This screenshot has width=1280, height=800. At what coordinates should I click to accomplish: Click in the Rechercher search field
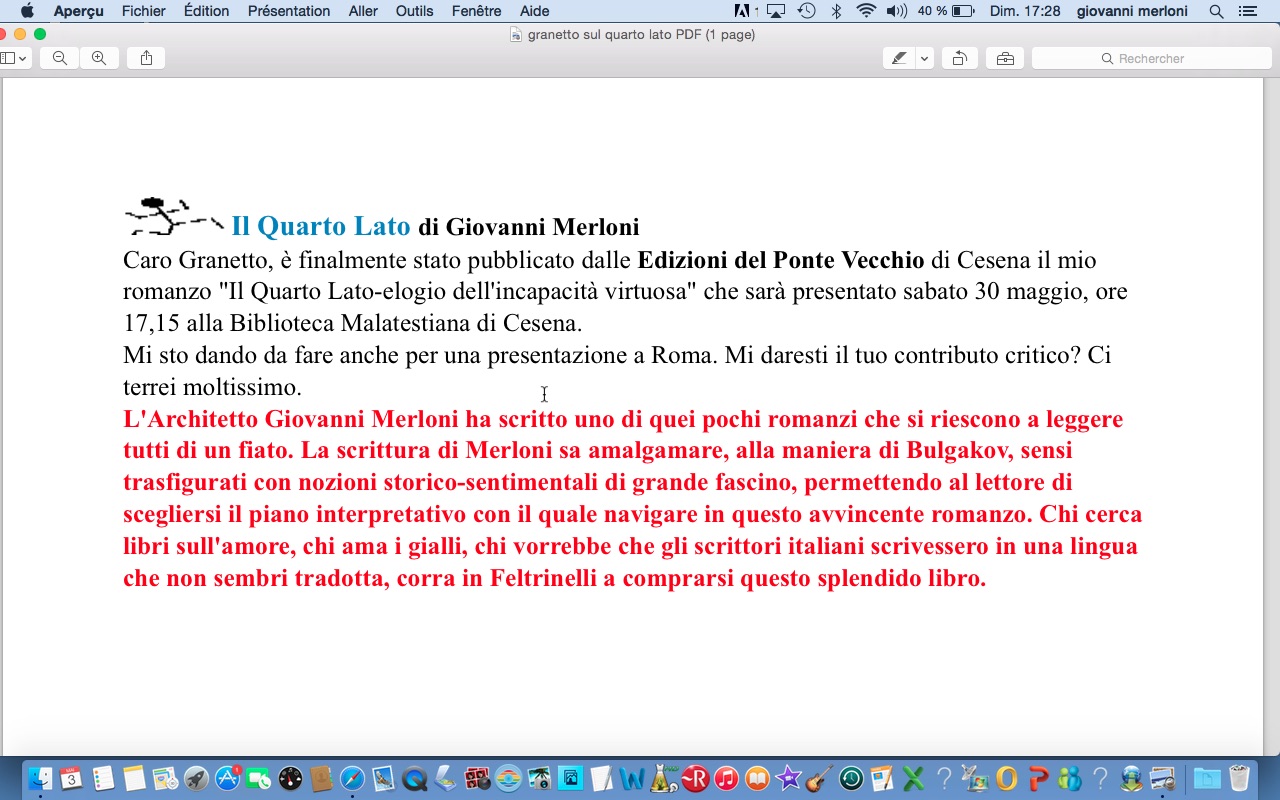[x=1150, y=58]
